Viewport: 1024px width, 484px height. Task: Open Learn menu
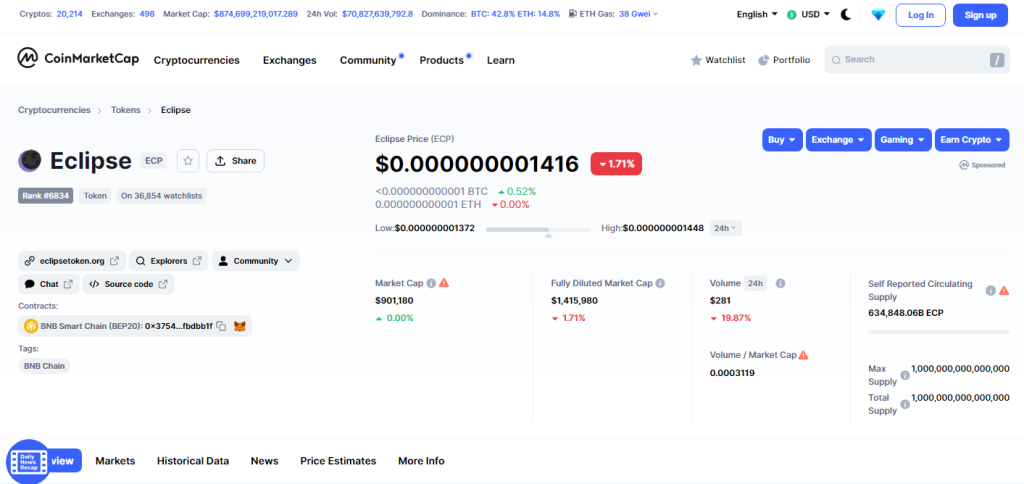pyautogui.click(x=501, y=60)
